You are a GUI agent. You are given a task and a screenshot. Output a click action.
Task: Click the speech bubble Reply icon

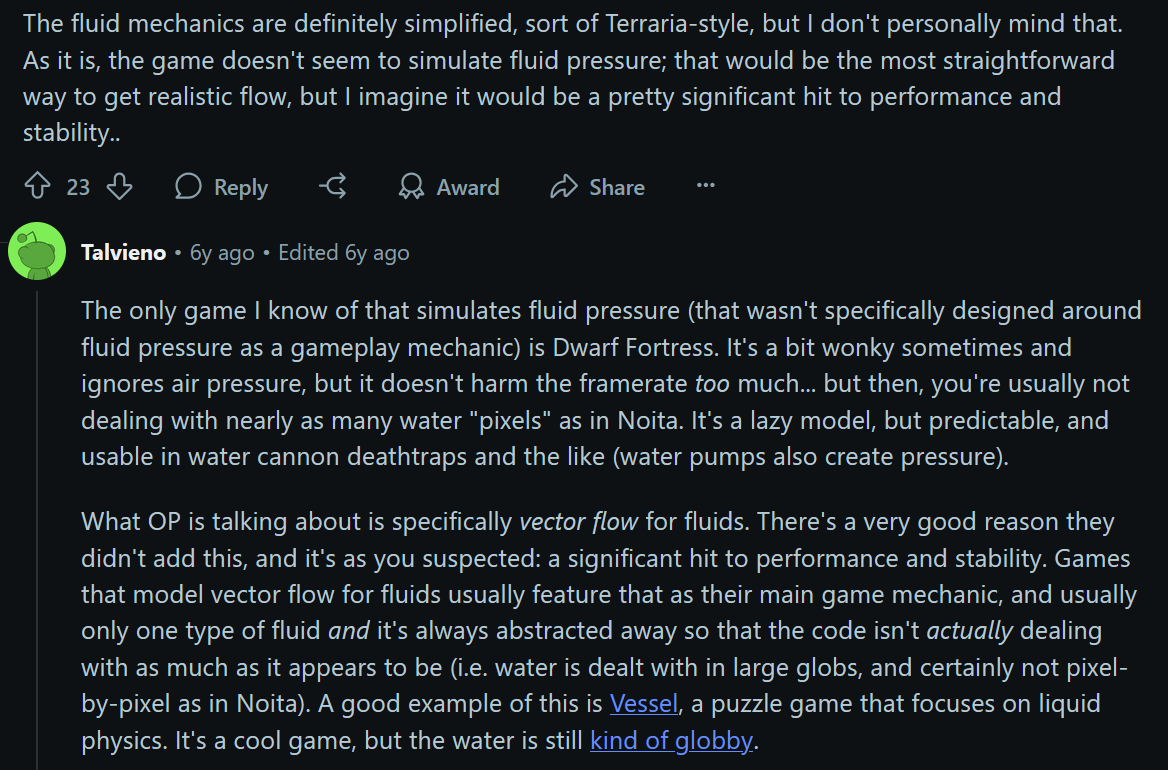click(189, 187)
